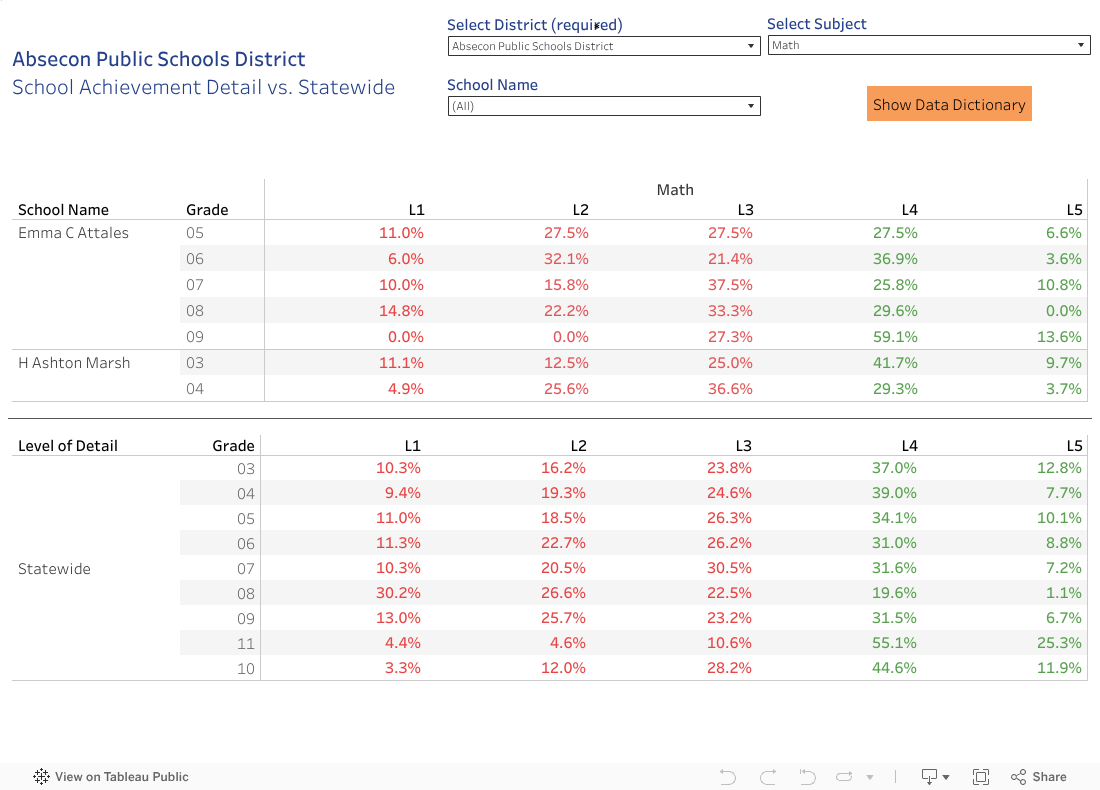Click the Revert (reset view) icon

(808, 777)
